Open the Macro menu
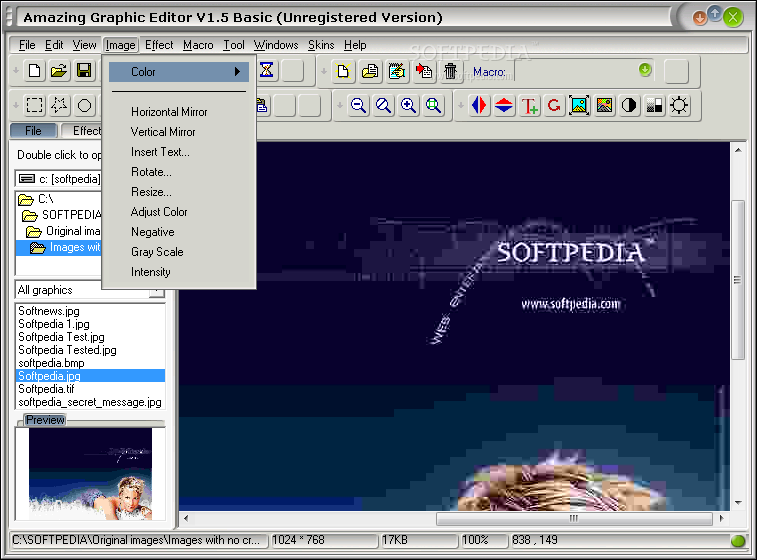Screen dimensions: 757x560 point(198,45)
